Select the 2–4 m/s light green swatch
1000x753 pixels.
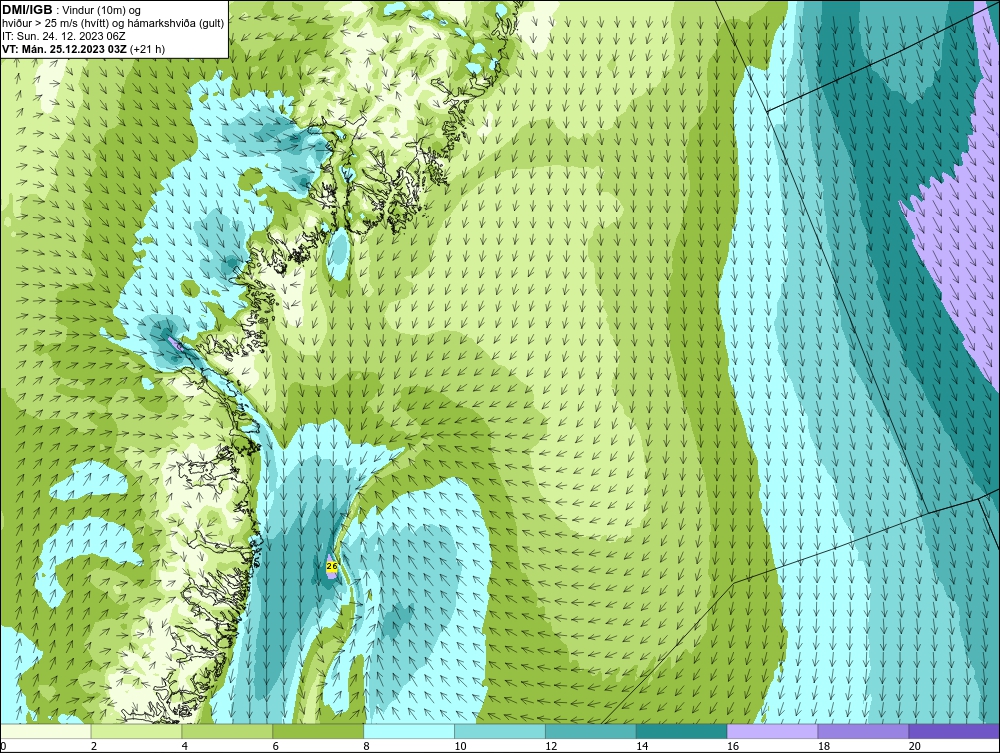[136, 731]
